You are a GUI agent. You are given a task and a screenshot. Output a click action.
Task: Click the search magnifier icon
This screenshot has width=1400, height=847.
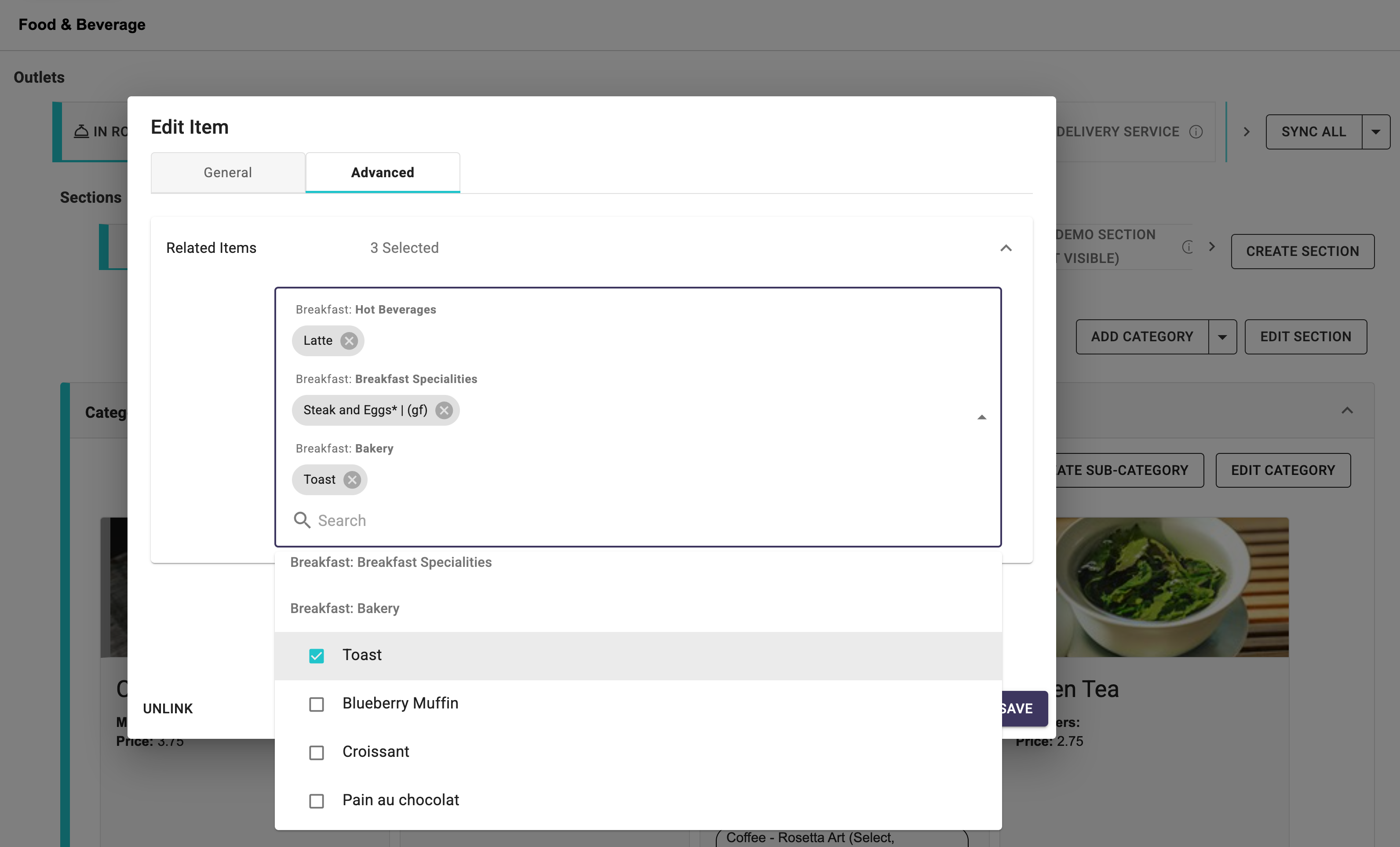coord(302,520)
